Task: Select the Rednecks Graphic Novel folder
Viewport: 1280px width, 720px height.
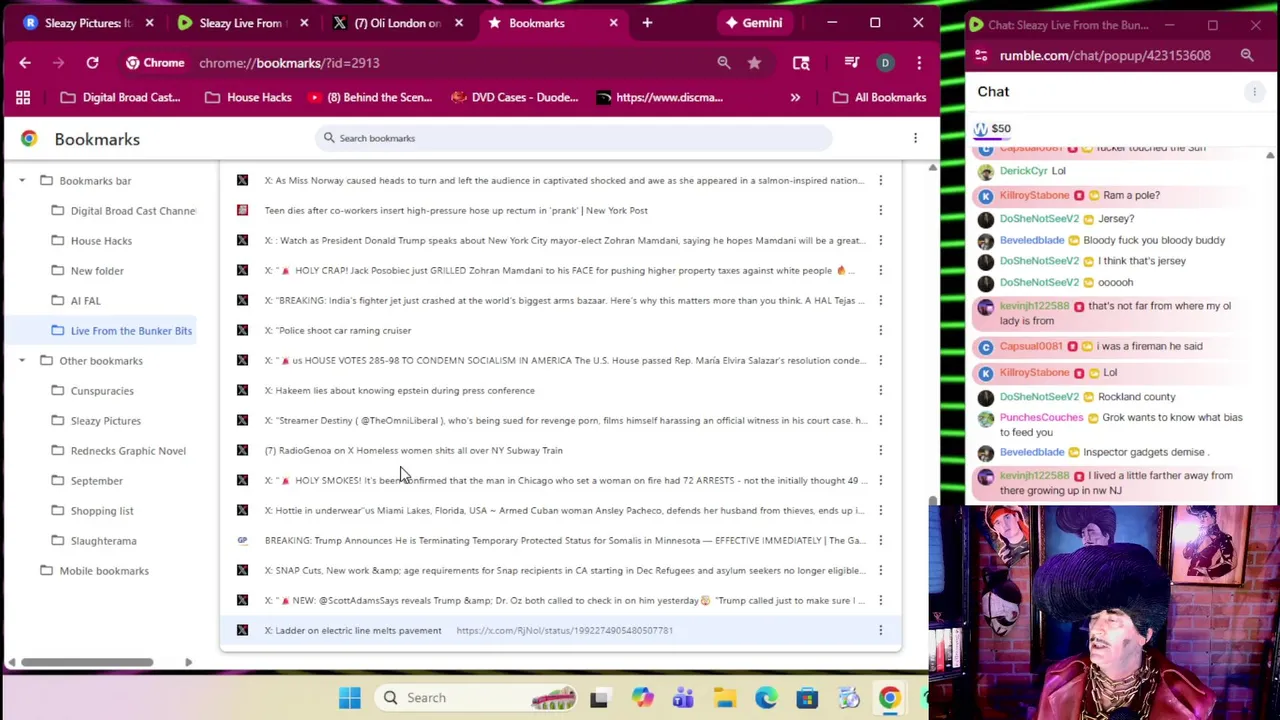Action: tap(128, 451)
